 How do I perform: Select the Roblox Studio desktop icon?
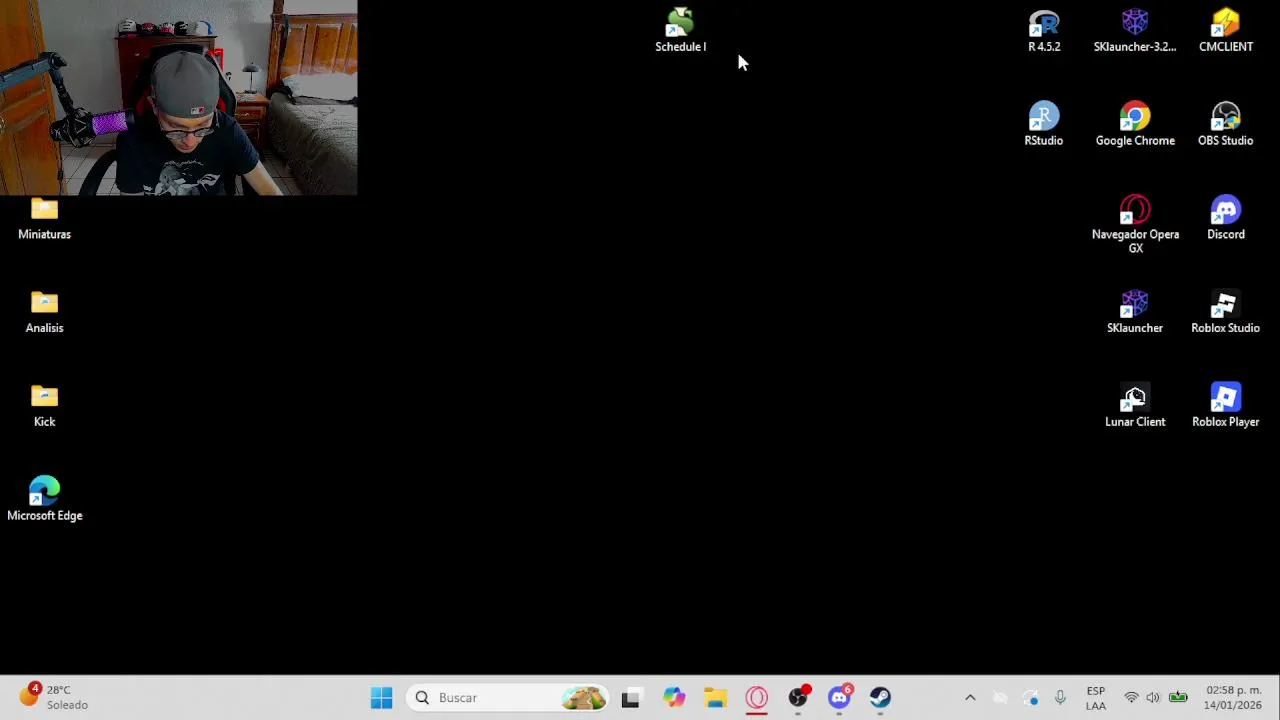1226,312
